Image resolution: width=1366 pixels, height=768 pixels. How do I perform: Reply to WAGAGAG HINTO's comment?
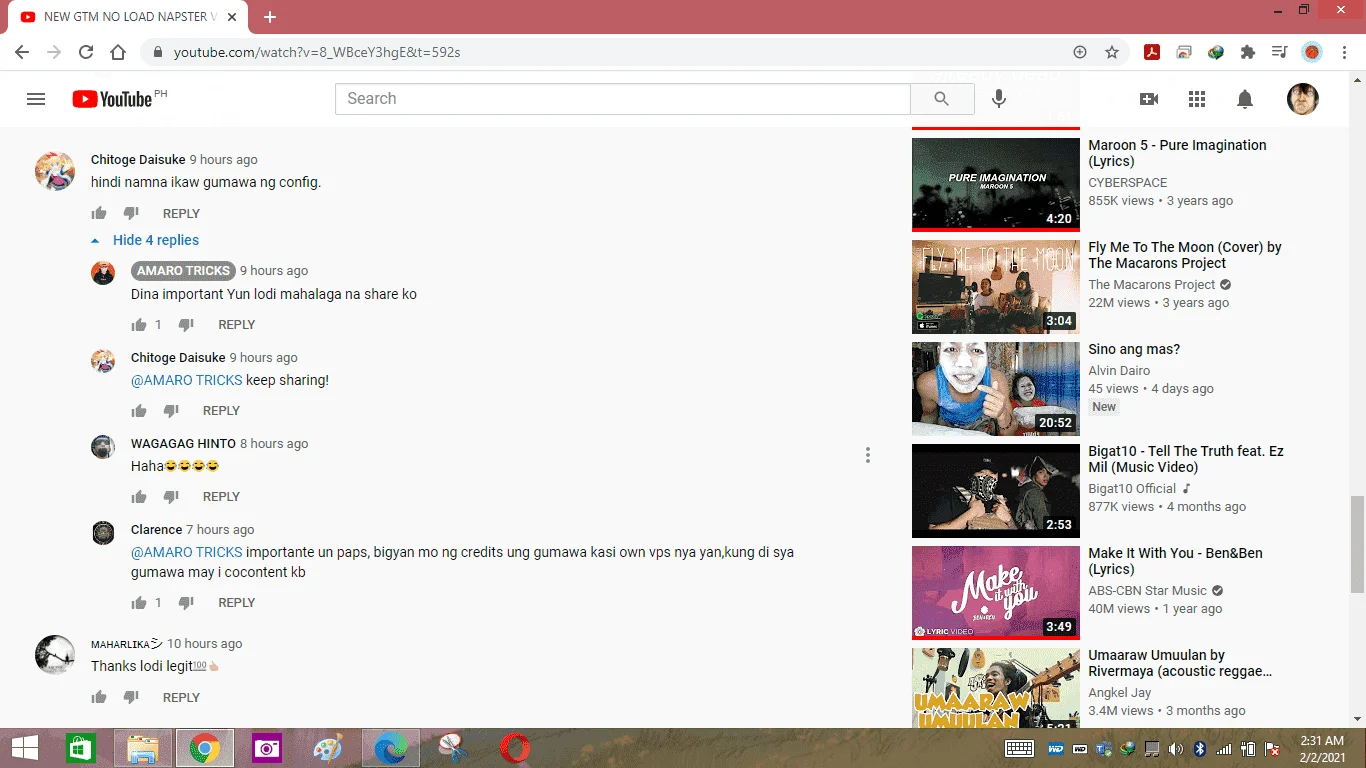(x=221, y=497)
